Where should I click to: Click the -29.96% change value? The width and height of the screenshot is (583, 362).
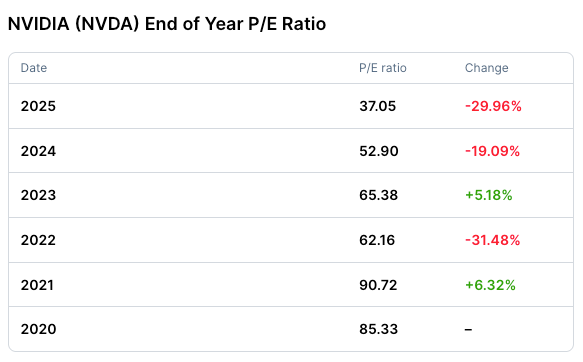(493, 106)
